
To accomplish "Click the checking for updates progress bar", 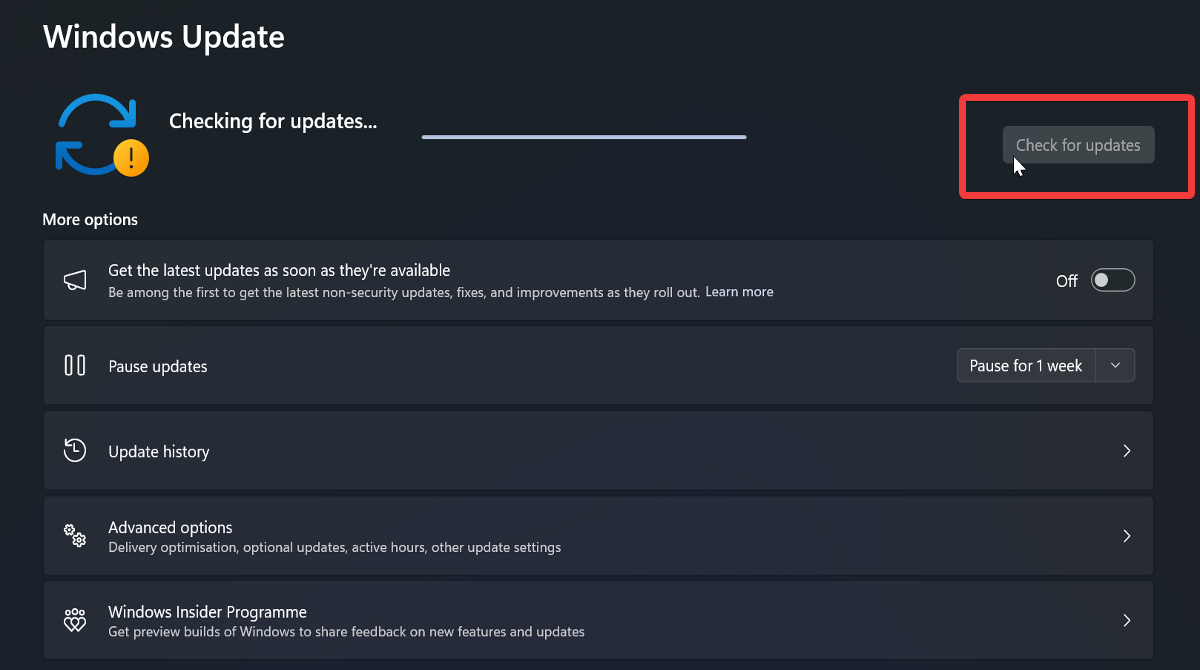I will [x=583, y=136].
